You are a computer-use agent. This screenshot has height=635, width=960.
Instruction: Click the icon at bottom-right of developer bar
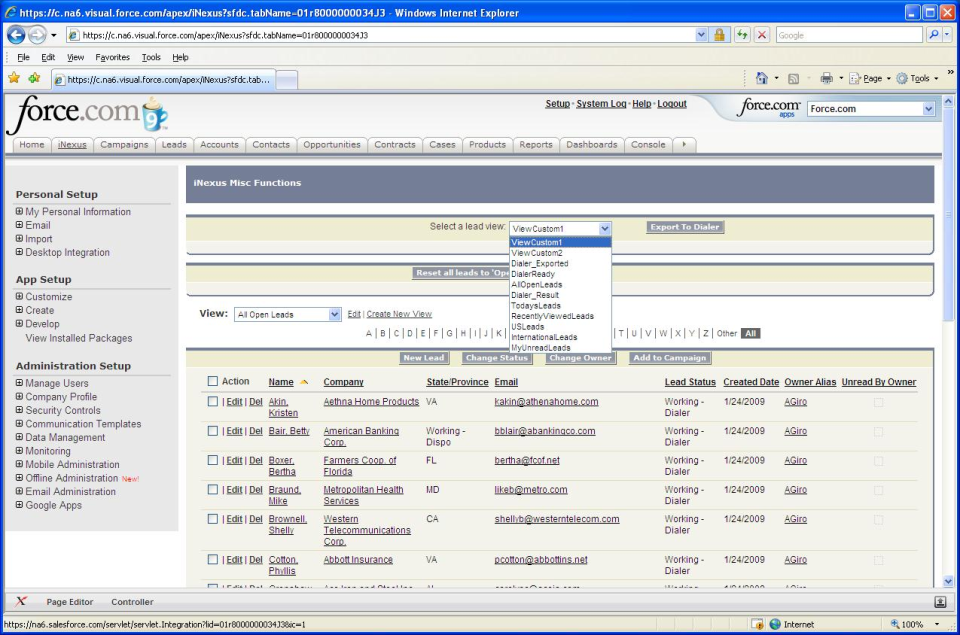click(940, 602)
